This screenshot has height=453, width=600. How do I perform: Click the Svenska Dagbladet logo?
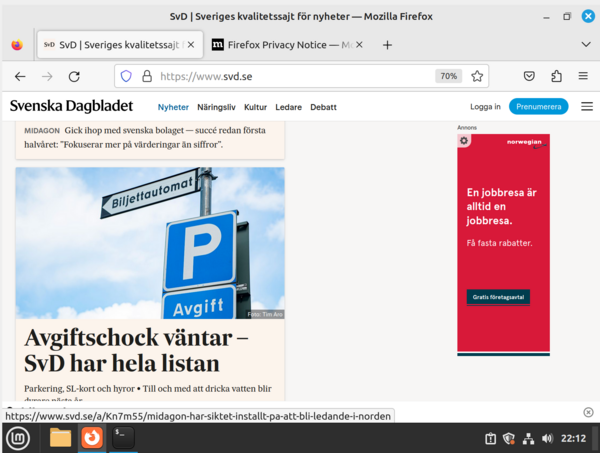pyautogui.click(x=72, y=106)
